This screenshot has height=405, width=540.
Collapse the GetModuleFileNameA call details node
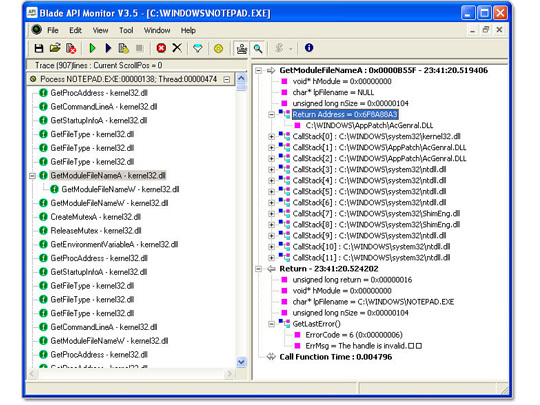click(x=258, y=71)
